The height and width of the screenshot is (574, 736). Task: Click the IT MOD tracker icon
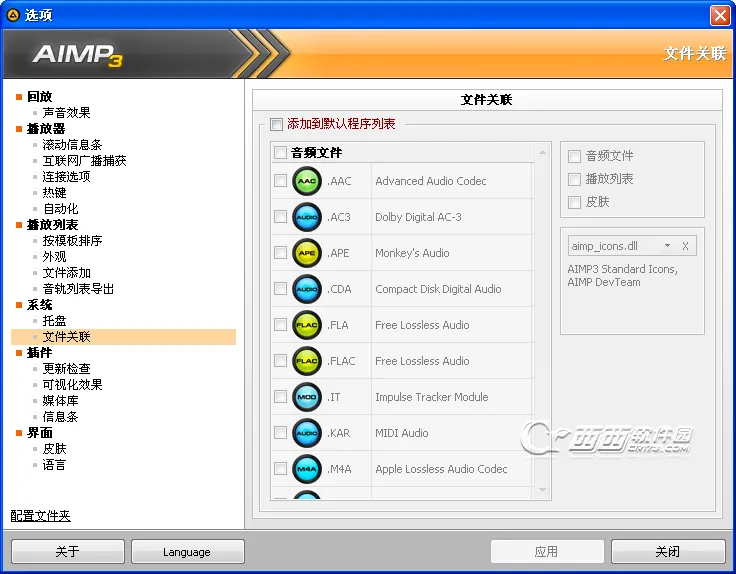coord(307,397)
